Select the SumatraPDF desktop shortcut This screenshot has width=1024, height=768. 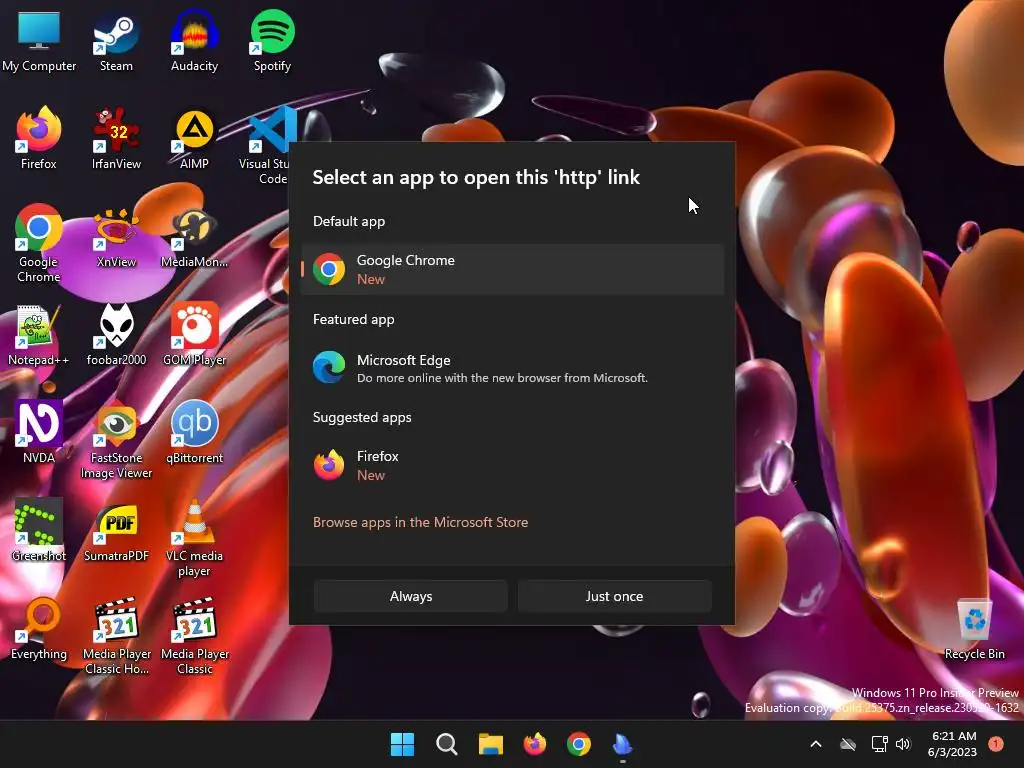coord(116,530)
